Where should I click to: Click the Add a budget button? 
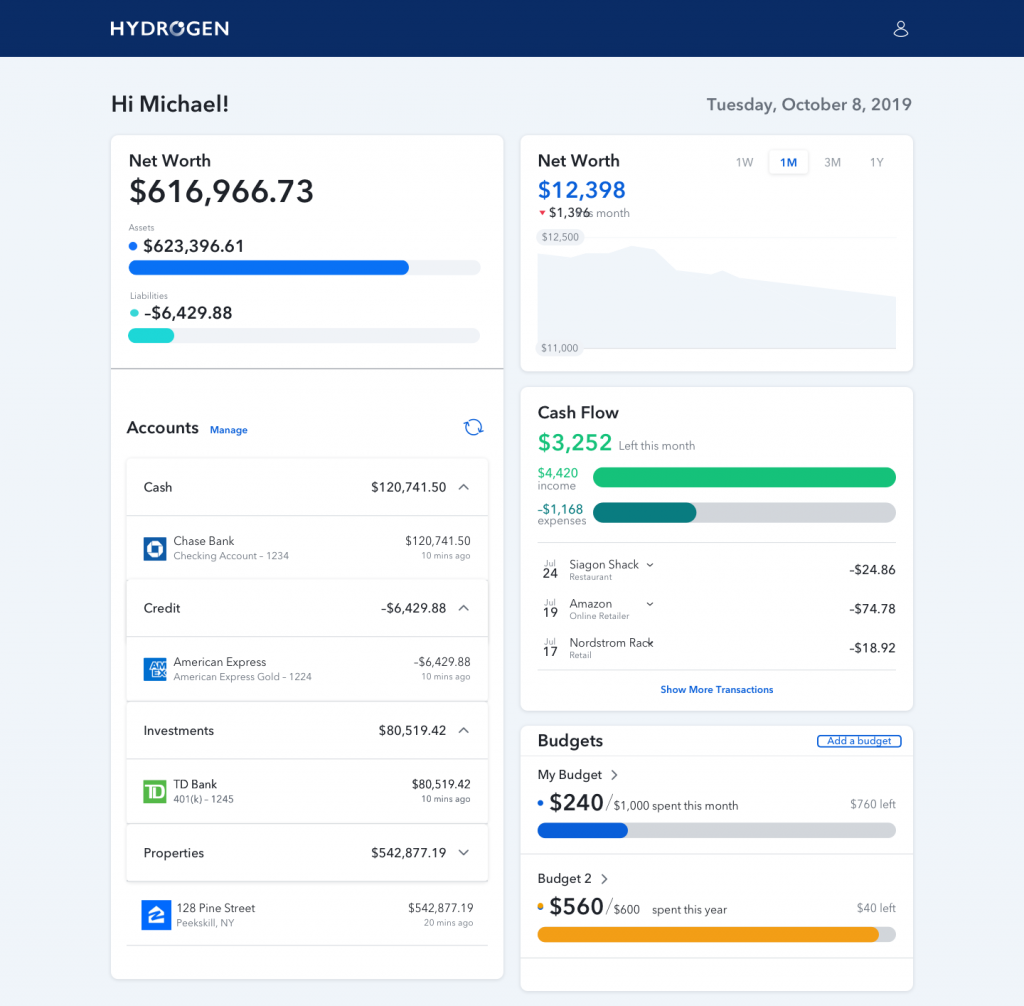click(858, 741)
